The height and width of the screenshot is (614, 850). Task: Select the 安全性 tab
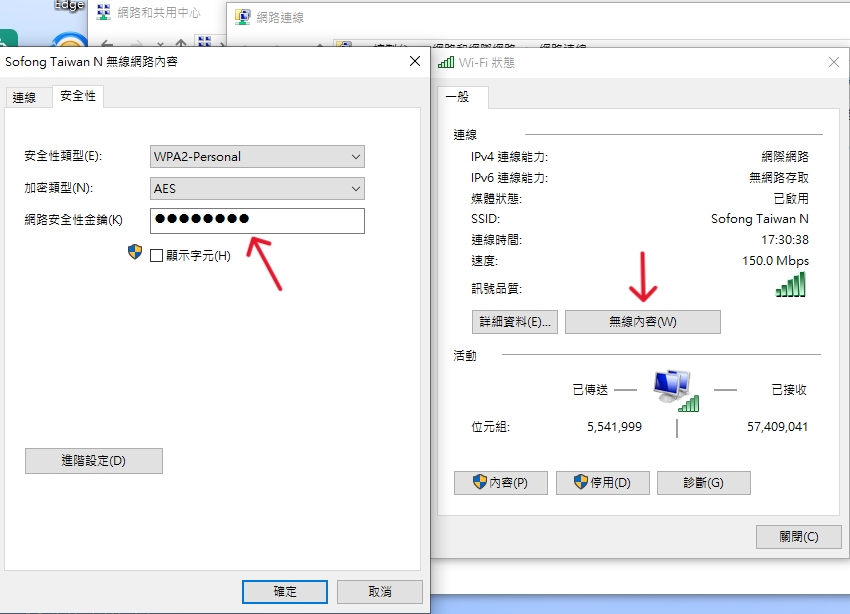(78, 96)
